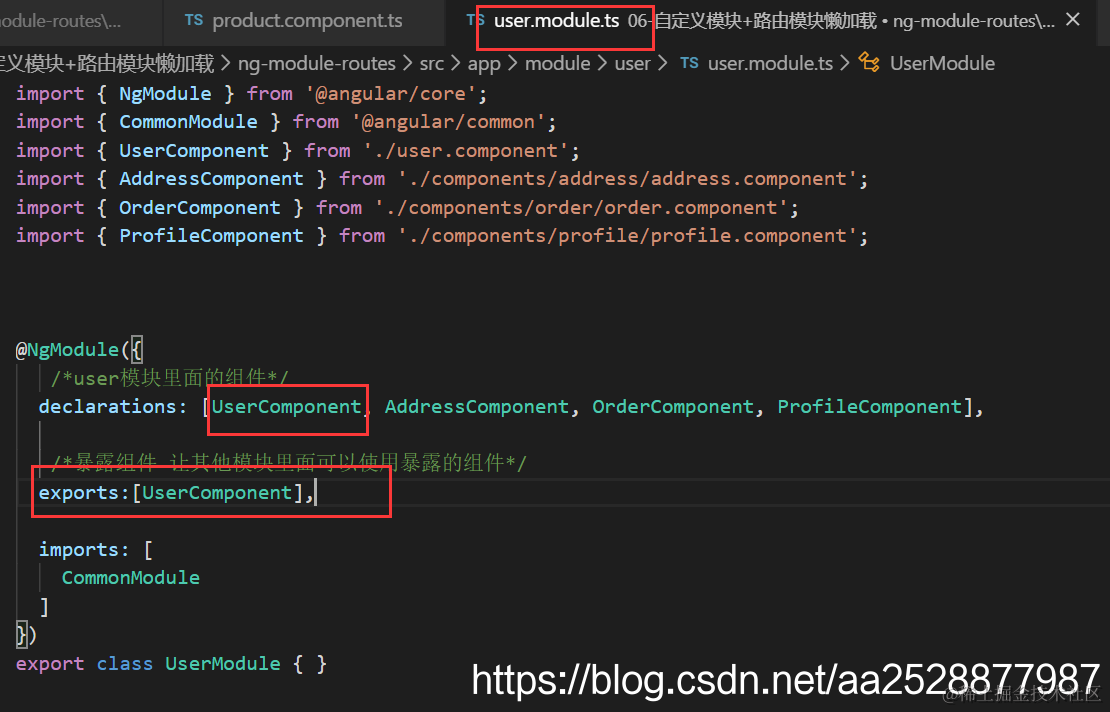Open the app breadcrumb folder

(484, 64)
